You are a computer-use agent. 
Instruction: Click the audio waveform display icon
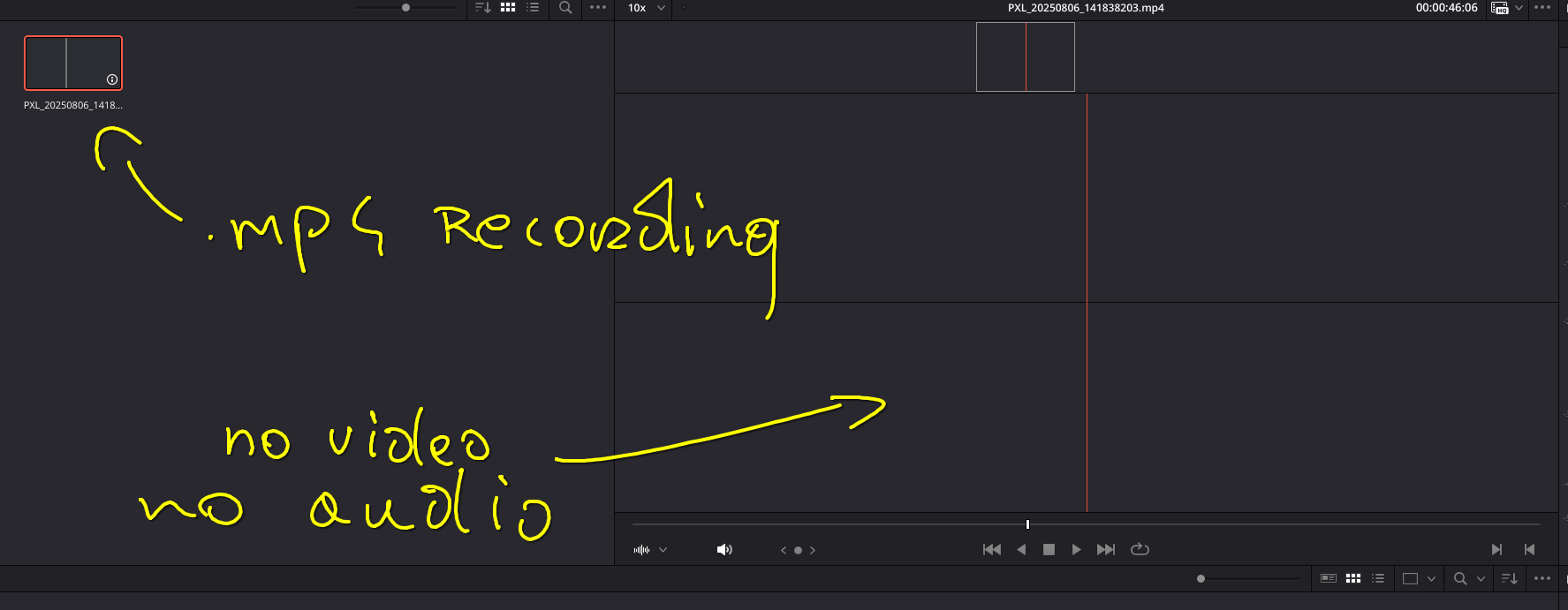(x=642, y=550)
